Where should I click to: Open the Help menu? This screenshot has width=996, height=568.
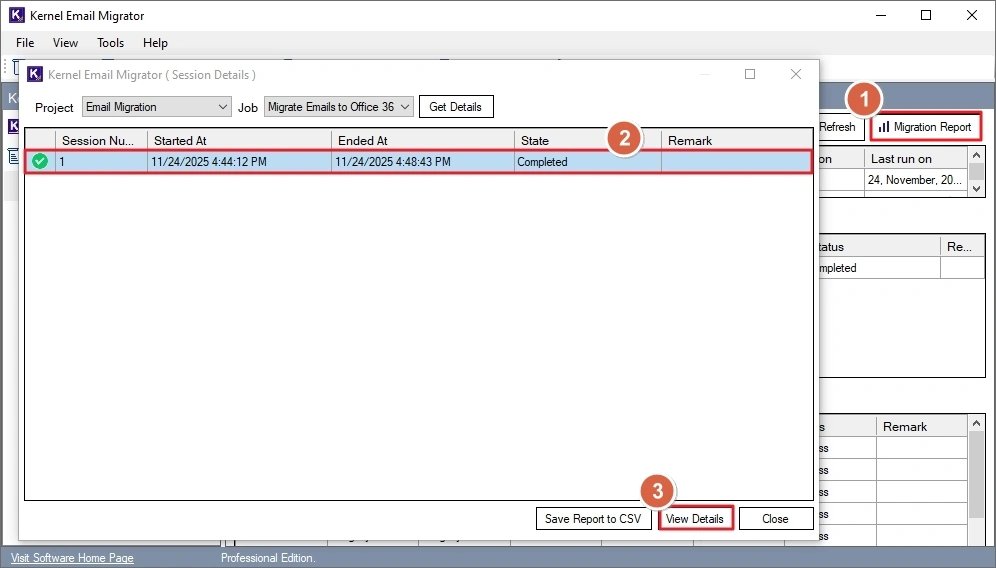[155, 43]
